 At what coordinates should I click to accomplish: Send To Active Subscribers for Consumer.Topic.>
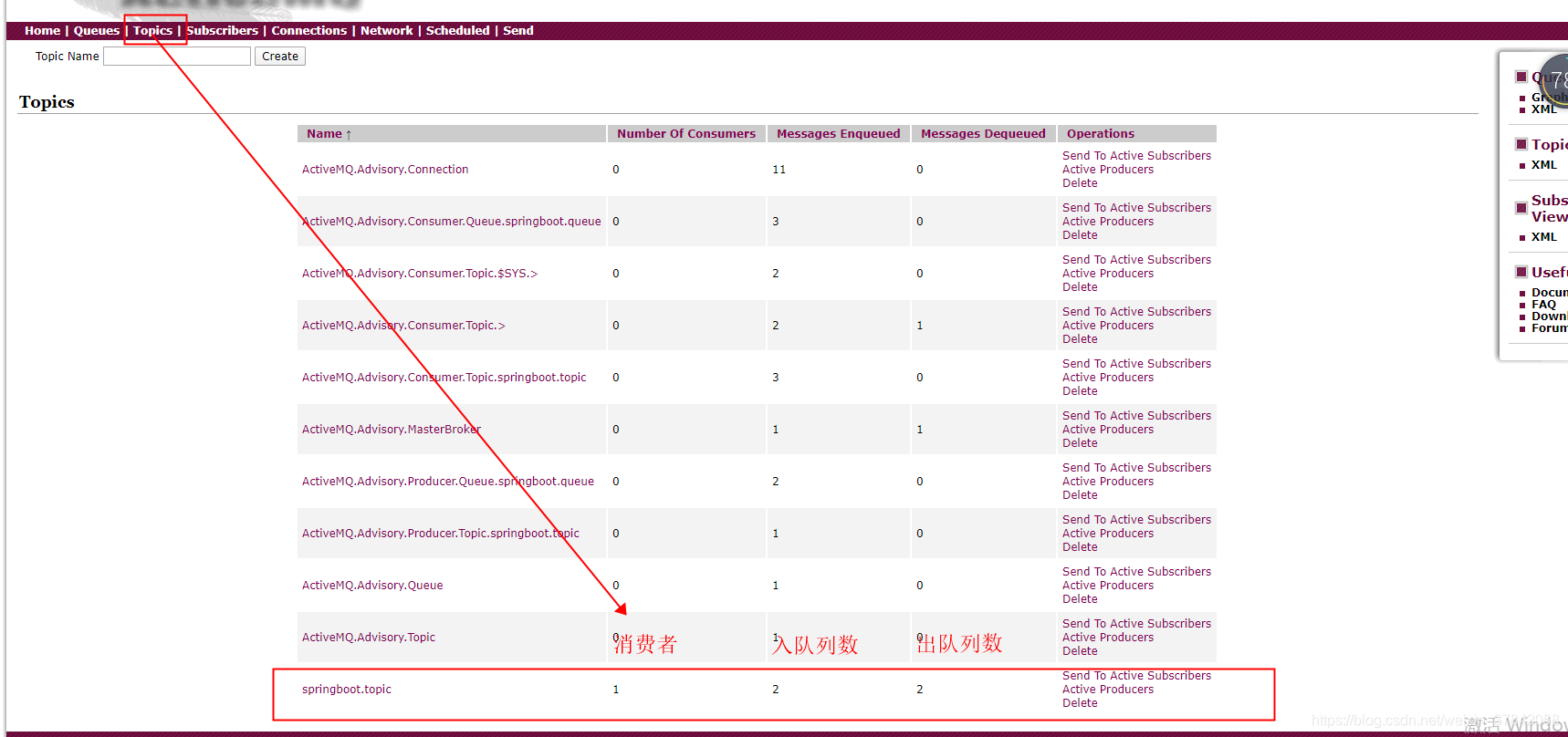coord(1136,312)
